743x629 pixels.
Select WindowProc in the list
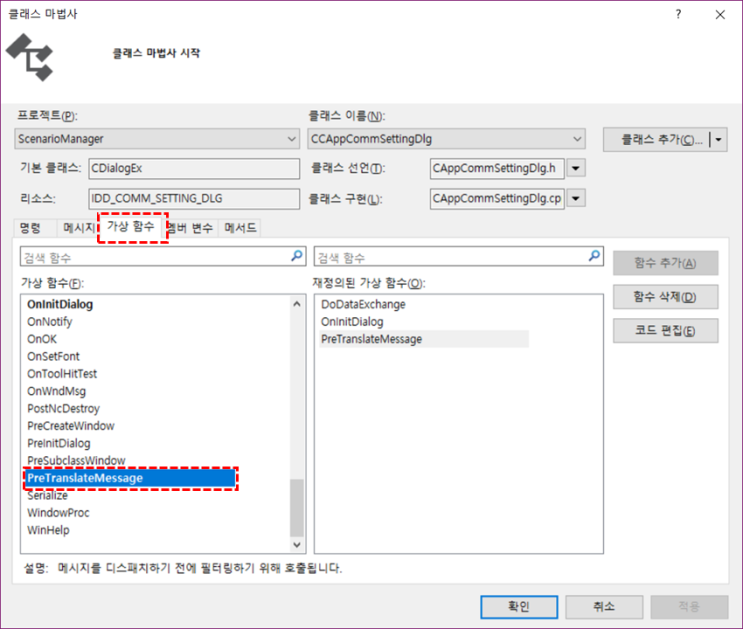pyautogui.click(x=58, y=513)
